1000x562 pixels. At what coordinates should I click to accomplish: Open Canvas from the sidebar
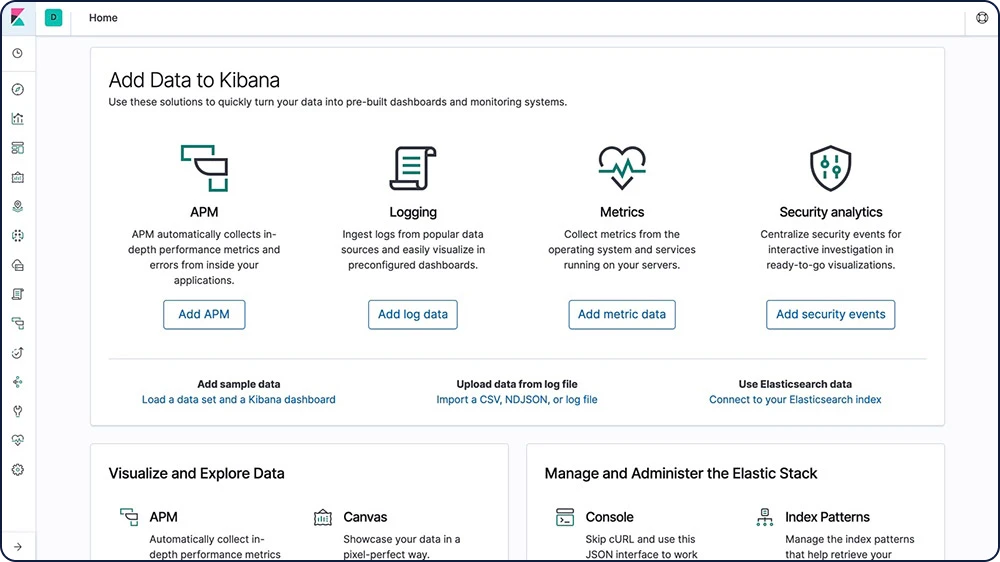coord(18,177)
